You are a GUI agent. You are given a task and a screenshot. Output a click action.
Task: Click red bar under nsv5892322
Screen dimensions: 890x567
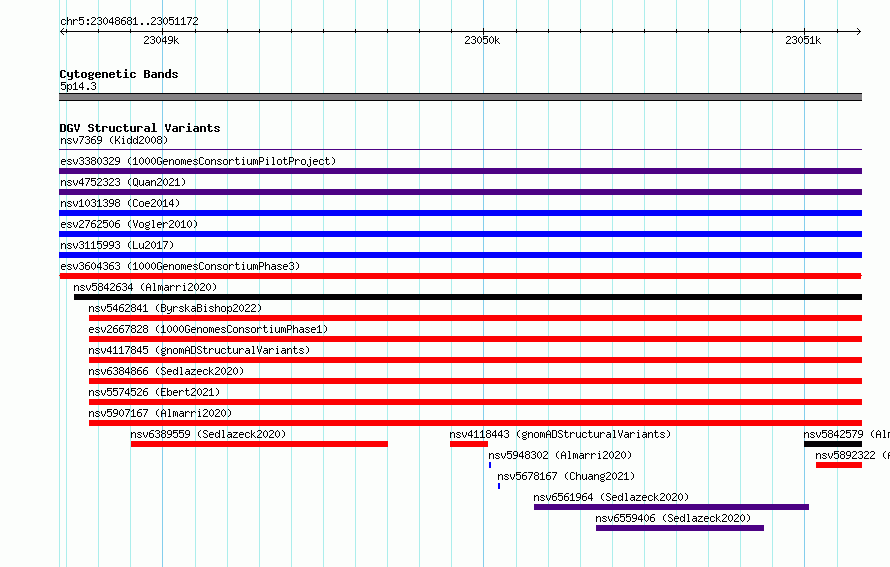(x=839, y=465)
